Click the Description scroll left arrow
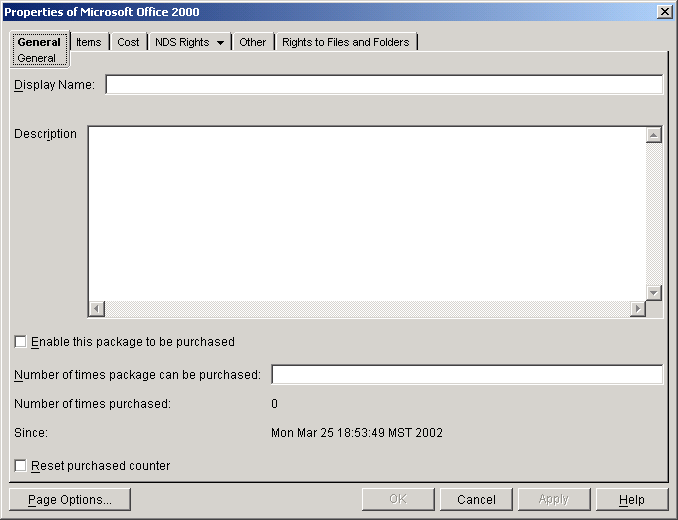The height and width of the screenshot is (520, 678). coord(96,309)
